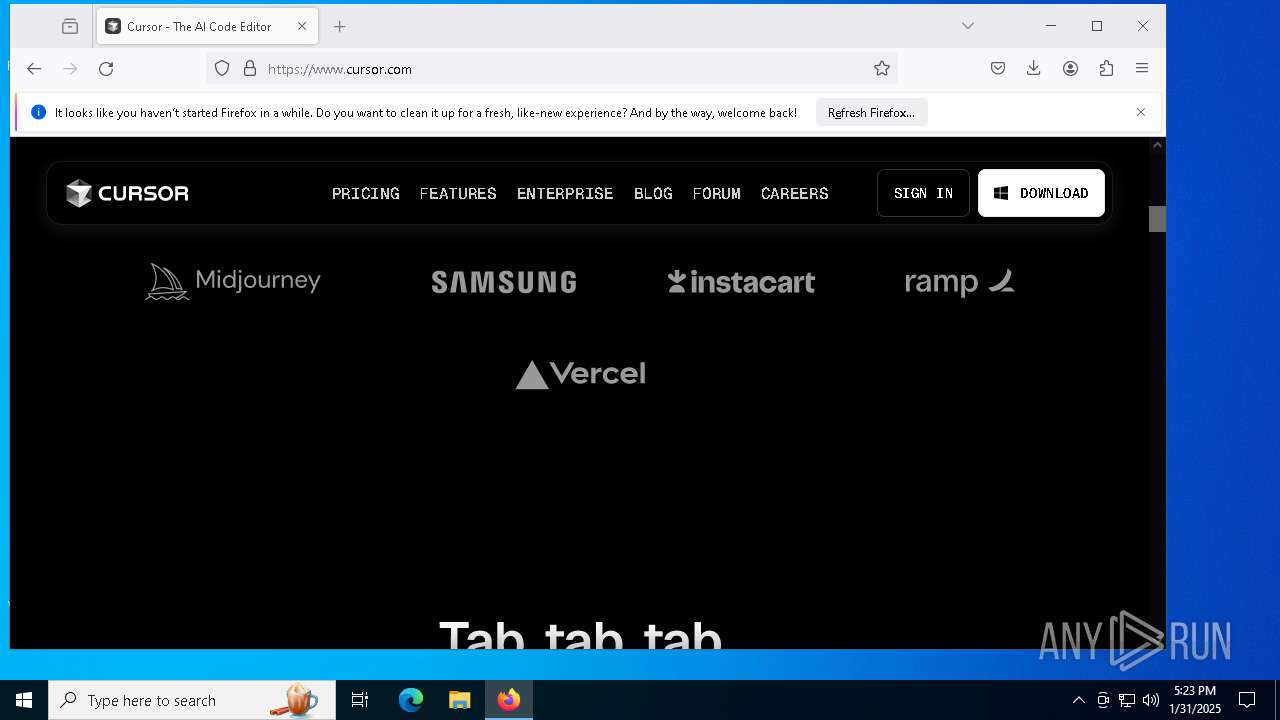Open the FORUM link

tap(717, 193)
